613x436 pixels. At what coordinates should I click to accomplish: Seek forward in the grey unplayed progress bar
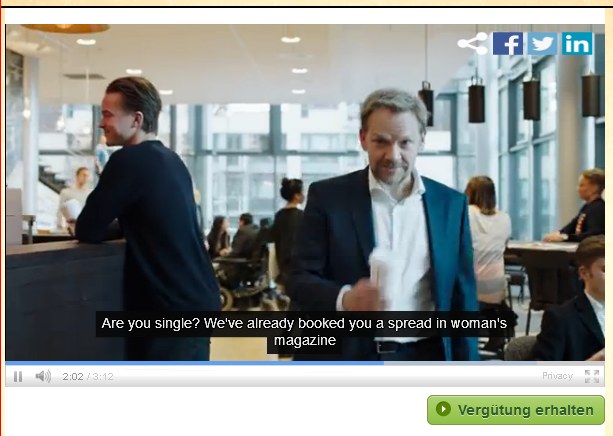coord(494,363)
